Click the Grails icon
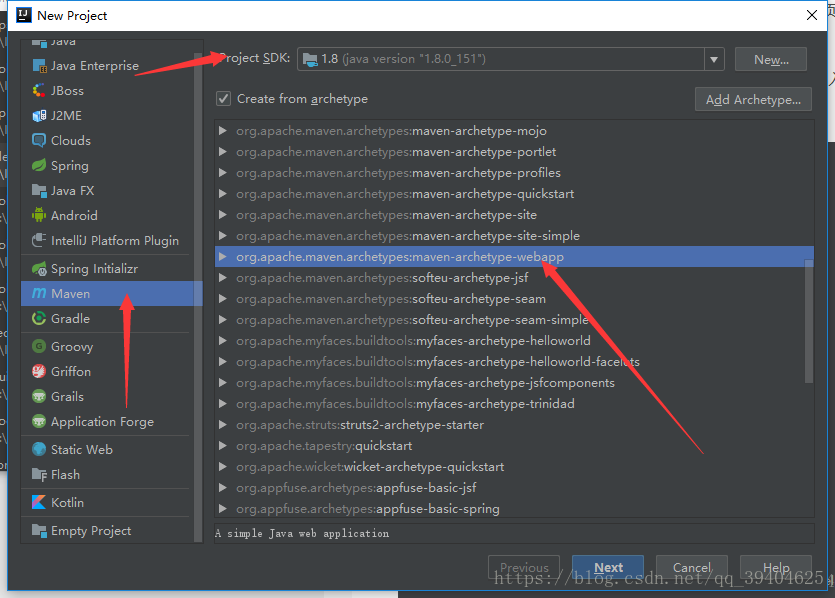Viewport: 835px width, 598px height. (x=39, y=397)
